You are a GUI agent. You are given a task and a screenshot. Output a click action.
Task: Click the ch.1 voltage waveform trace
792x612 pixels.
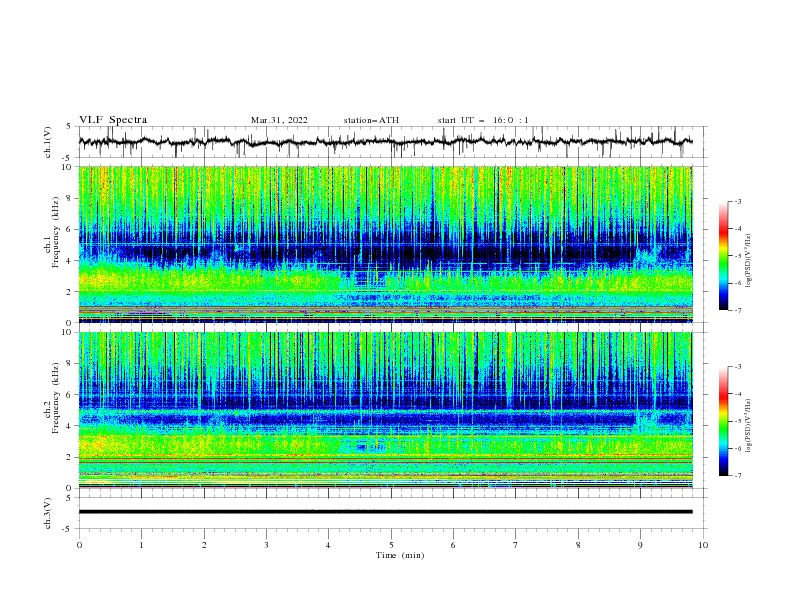pyautogui.click(x=385, y=142)
